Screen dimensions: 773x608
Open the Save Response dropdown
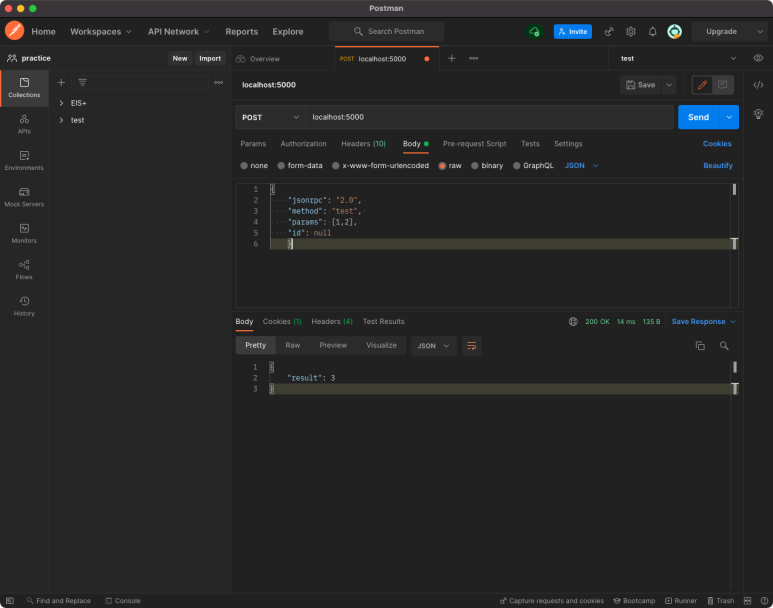tap(703, 322)
